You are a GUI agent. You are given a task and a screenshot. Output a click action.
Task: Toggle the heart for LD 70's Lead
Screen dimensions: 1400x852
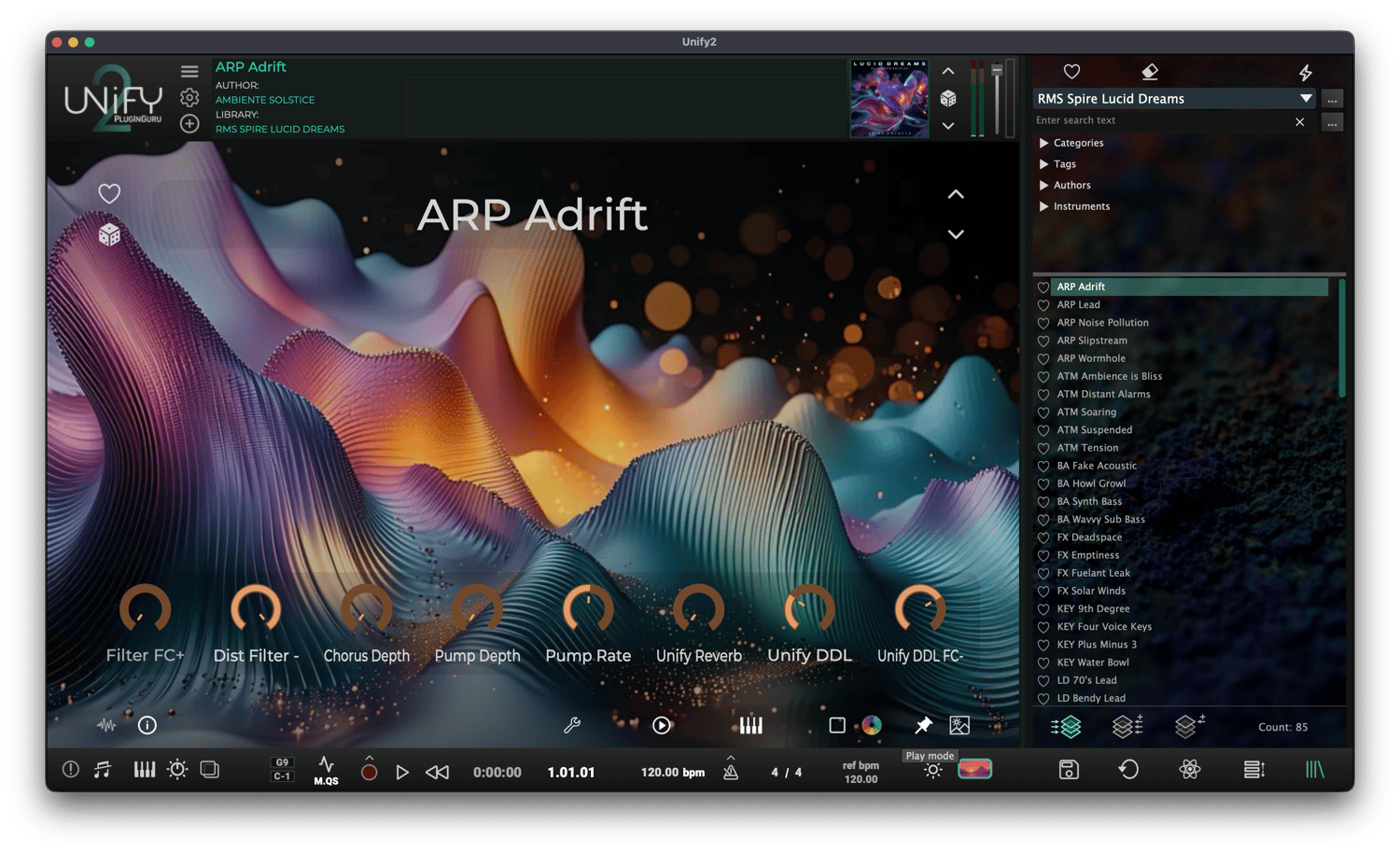point(1043,681)
